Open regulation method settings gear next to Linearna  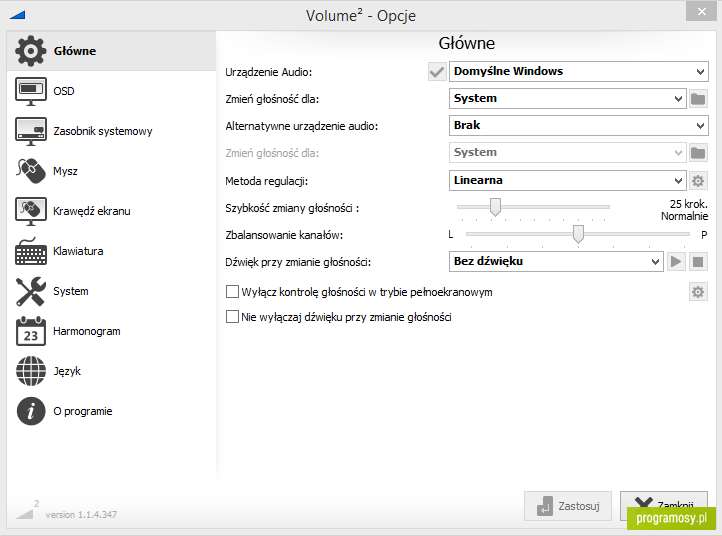698,181
